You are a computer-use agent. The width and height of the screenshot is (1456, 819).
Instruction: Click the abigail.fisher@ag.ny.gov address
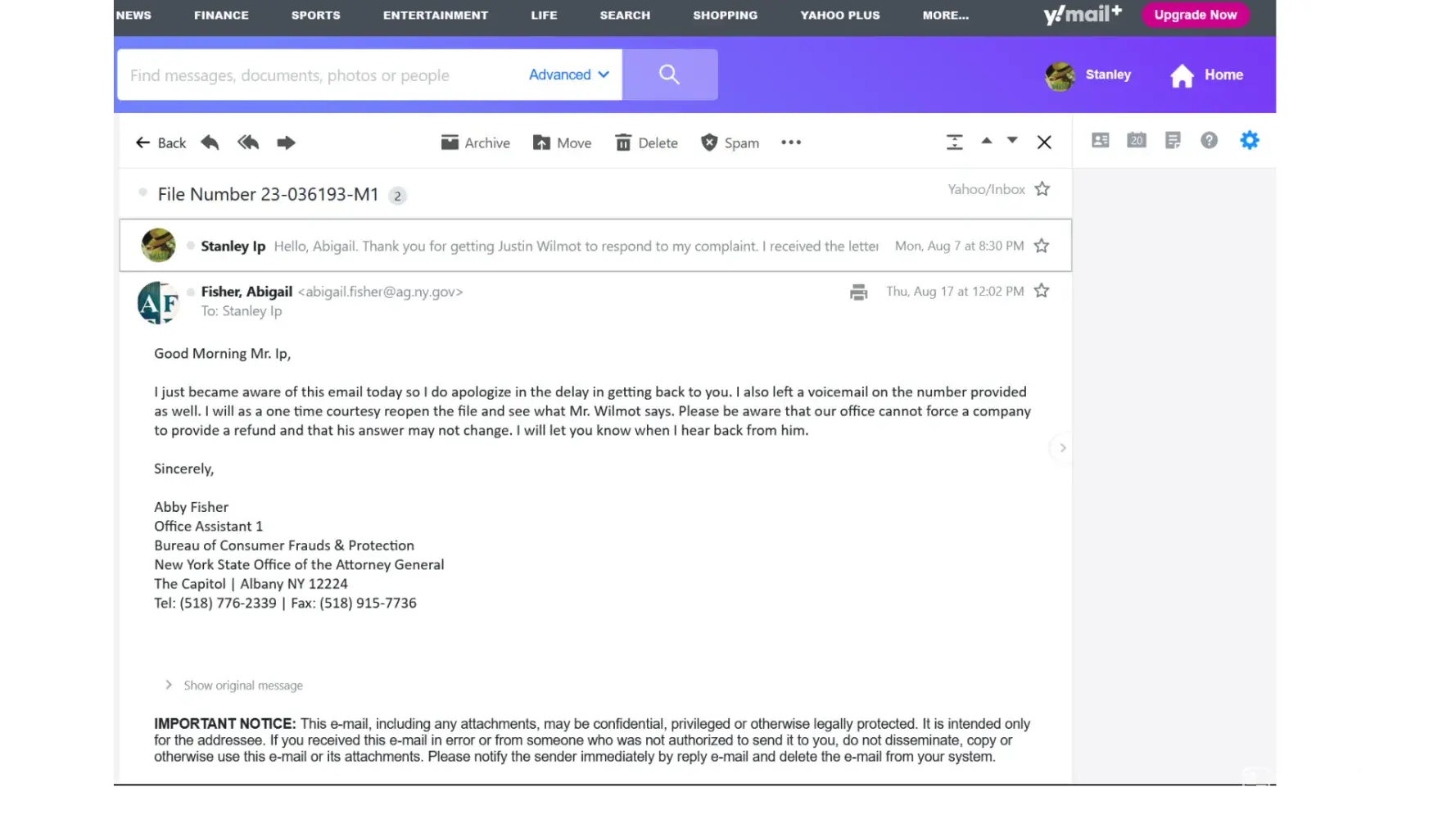(380, 292)
